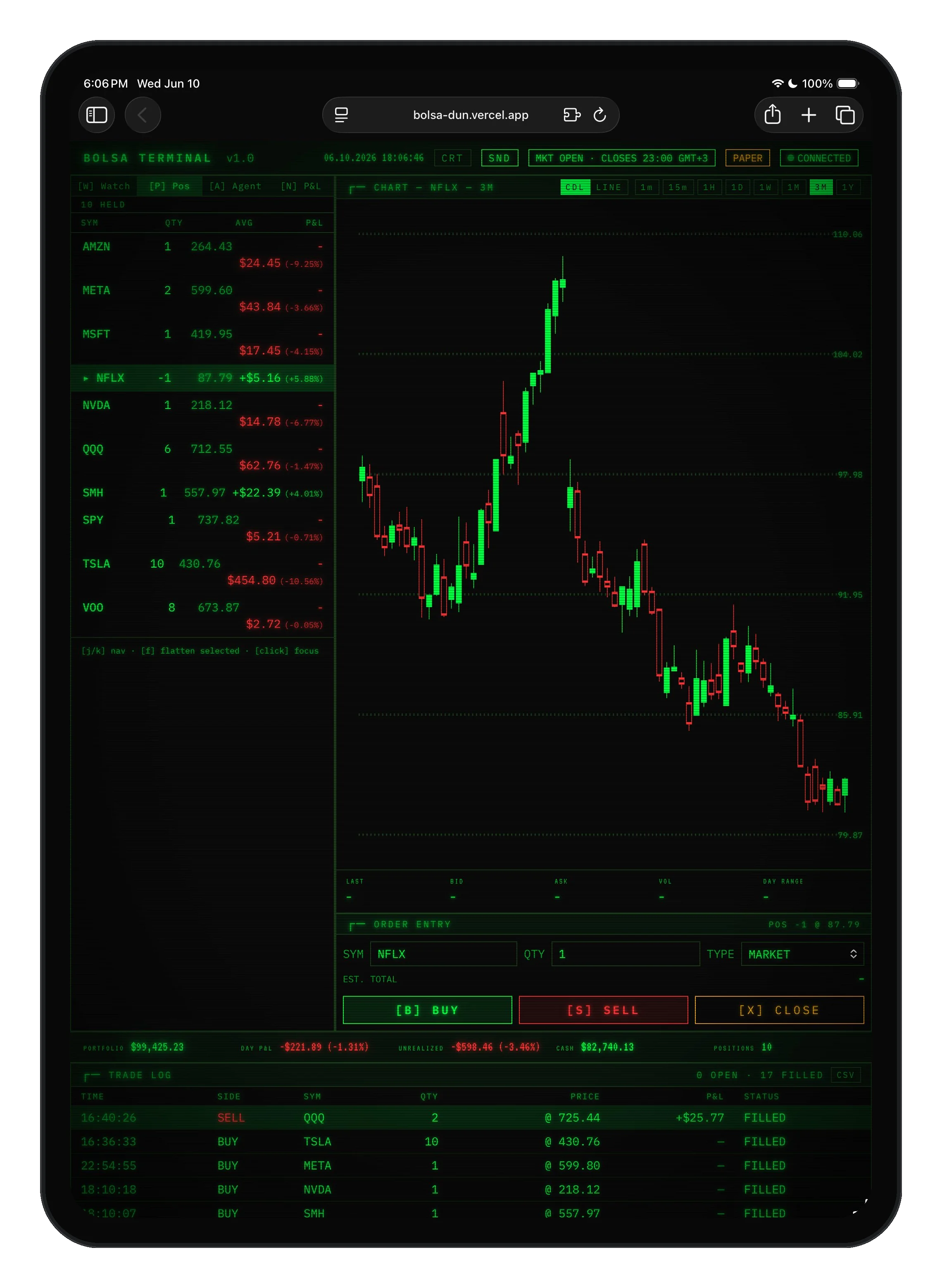
Task: Click the UNREALIZED value -$598.46
Action: [495, 1047]
